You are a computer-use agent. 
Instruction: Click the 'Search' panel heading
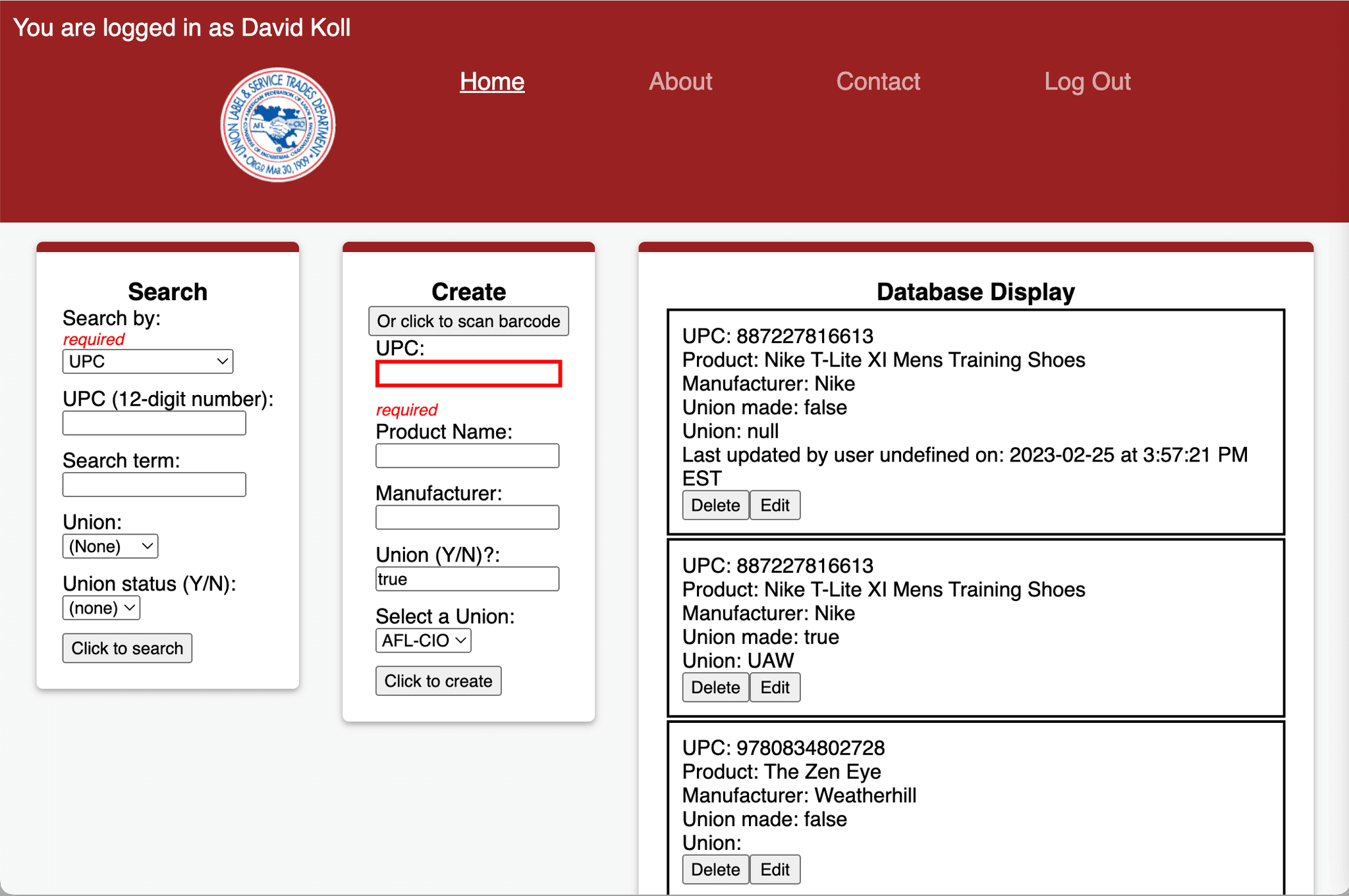click(x=167, y=292)
